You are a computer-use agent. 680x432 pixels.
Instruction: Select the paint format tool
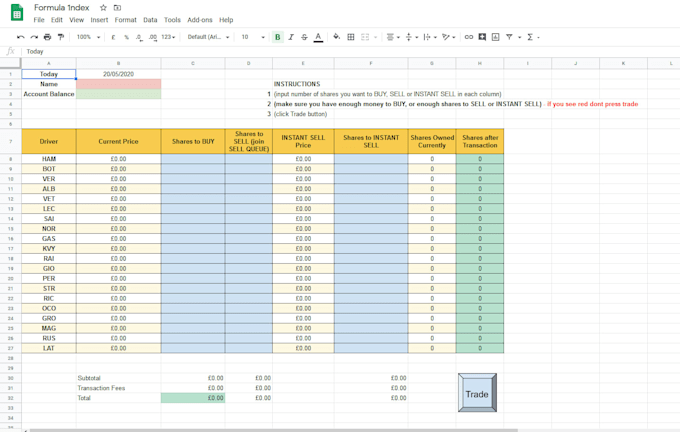coord(60,37)
